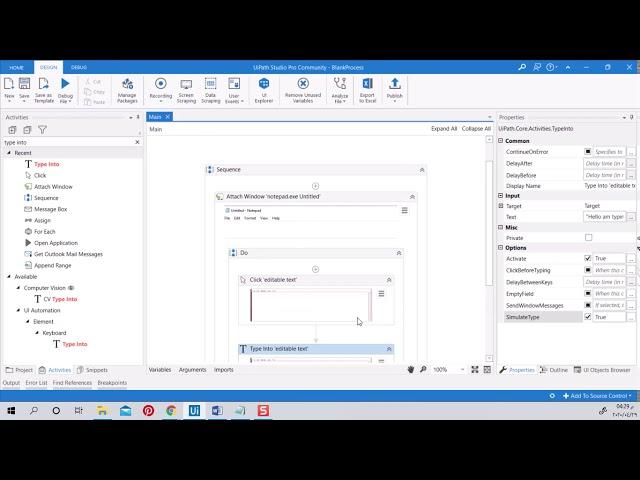Click Add To Source Control
The height and width of the screenshot is (480, 640).
tap(597, 396)
